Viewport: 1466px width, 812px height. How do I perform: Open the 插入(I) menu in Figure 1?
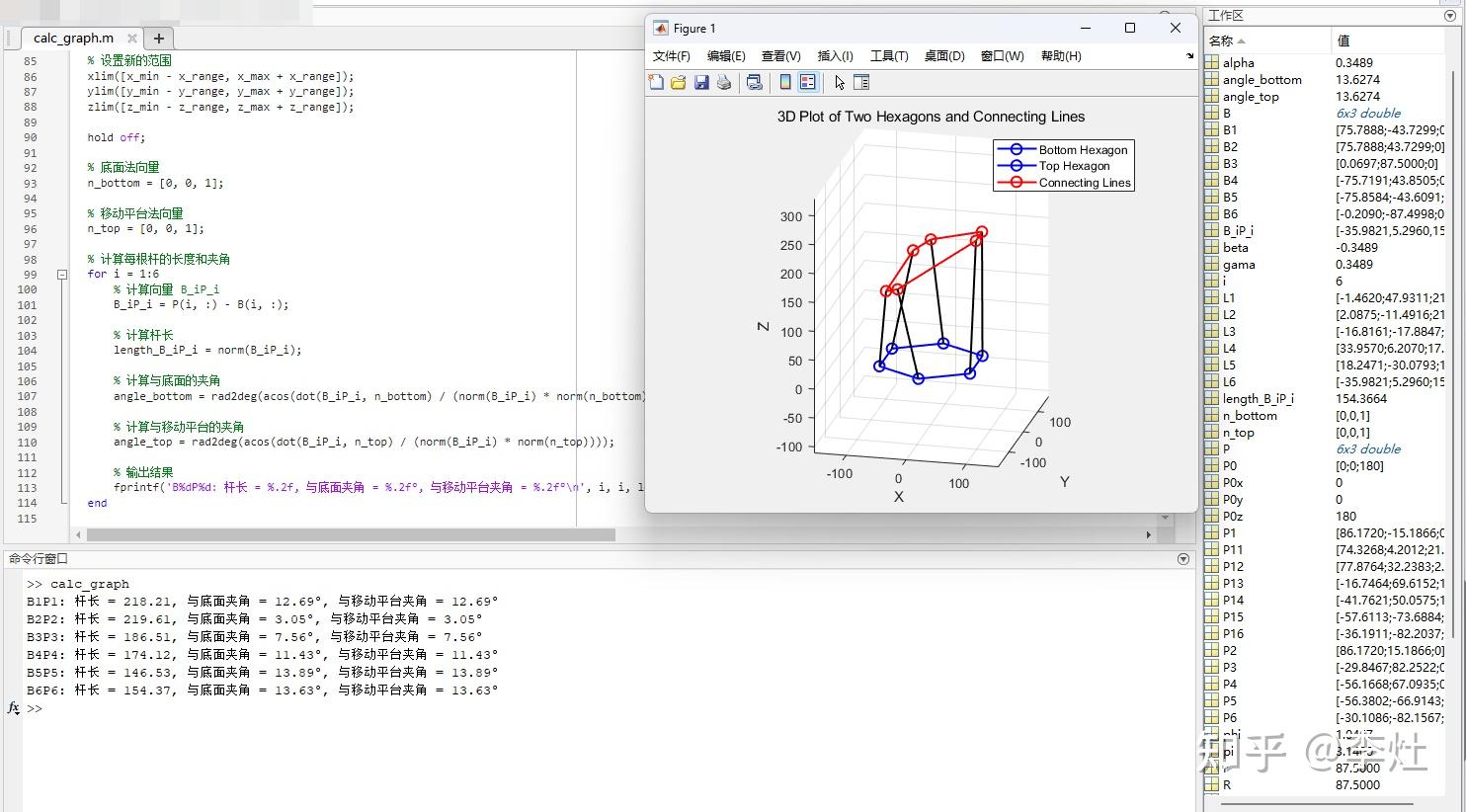pyautogui.click(x=836, y=56)
